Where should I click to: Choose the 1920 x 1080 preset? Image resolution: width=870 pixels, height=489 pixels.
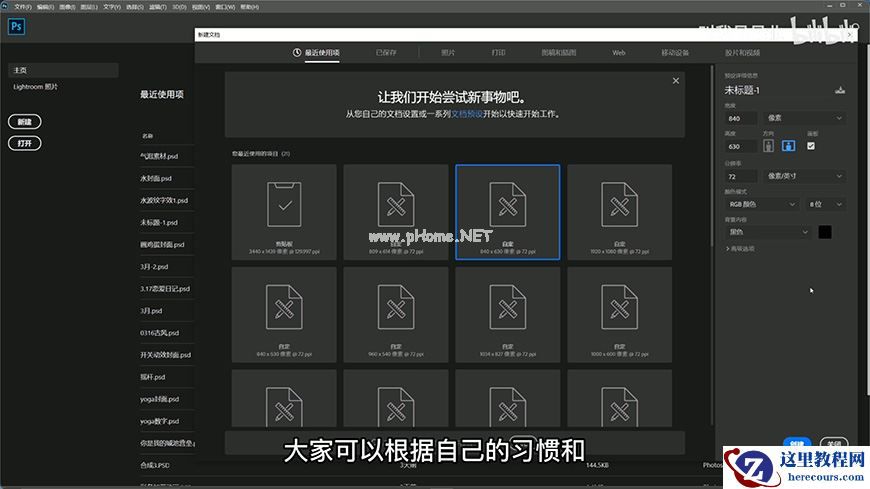[620, 211]
